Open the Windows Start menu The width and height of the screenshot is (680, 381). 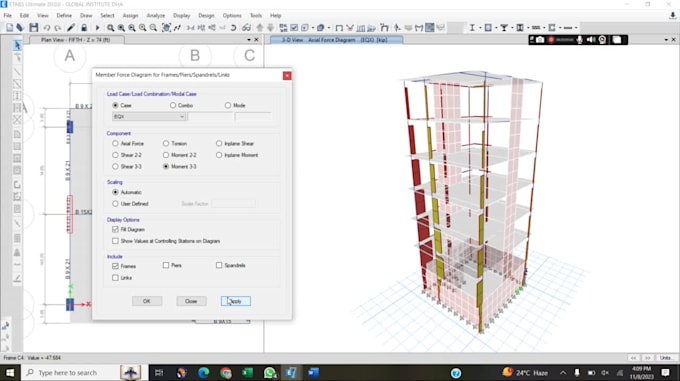tap(10, 373)
